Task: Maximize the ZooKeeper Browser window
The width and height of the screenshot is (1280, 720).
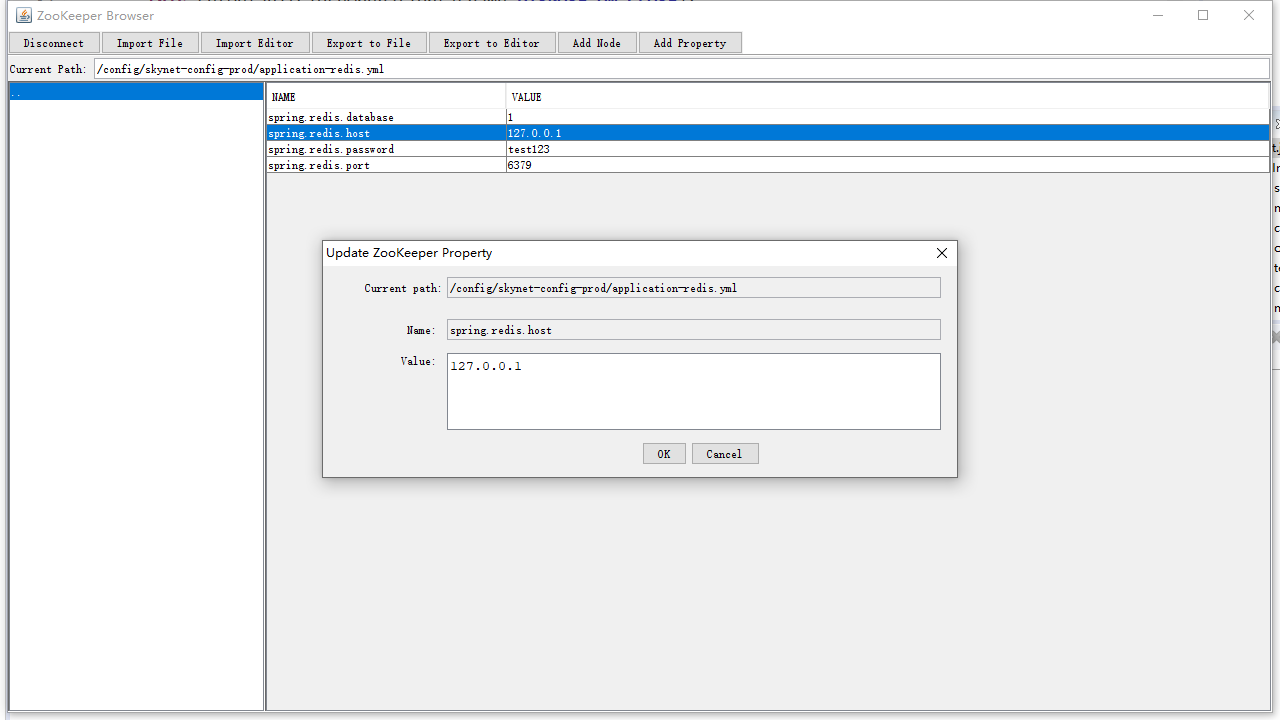Action: [1203, 15]
